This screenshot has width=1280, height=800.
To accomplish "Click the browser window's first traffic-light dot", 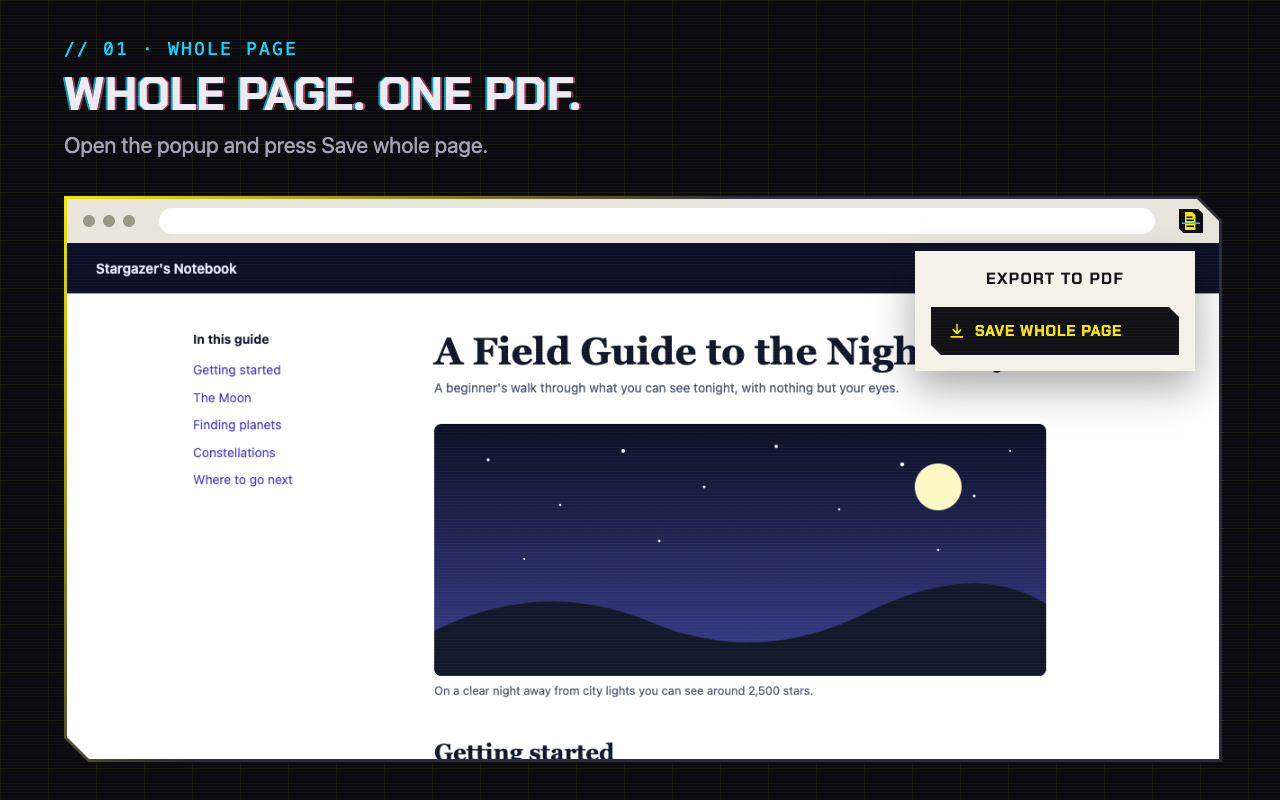I will (89, 221).
